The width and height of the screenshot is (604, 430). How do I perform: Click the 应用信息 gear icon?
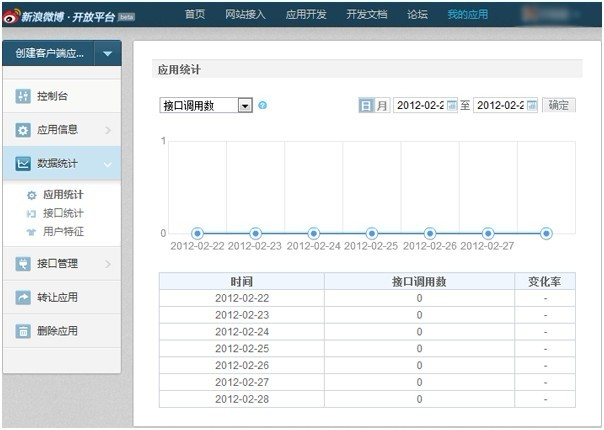23,130
